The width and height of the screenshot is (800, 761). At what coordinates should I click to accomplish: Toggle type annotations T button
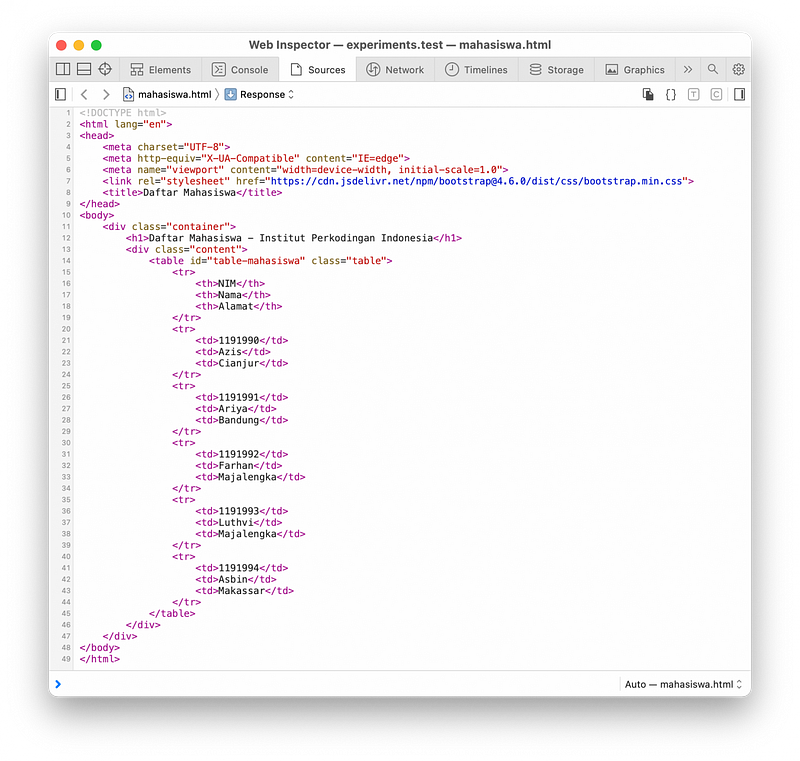pos(694,95)
